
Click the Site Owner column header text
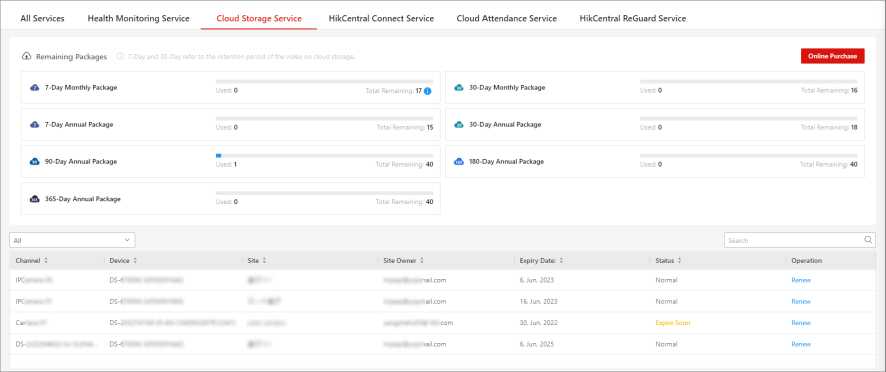pyautogui.click(x=400, y=261)
